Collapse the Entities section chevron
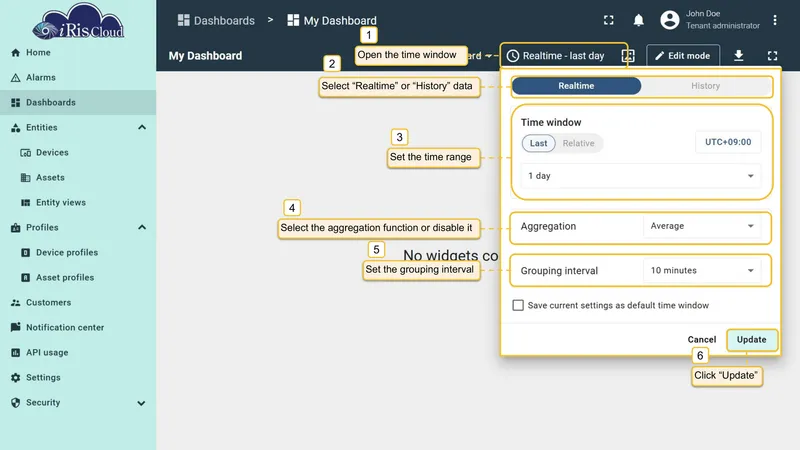Viewport: 800px width, 450px height. (x=142, y=128)
